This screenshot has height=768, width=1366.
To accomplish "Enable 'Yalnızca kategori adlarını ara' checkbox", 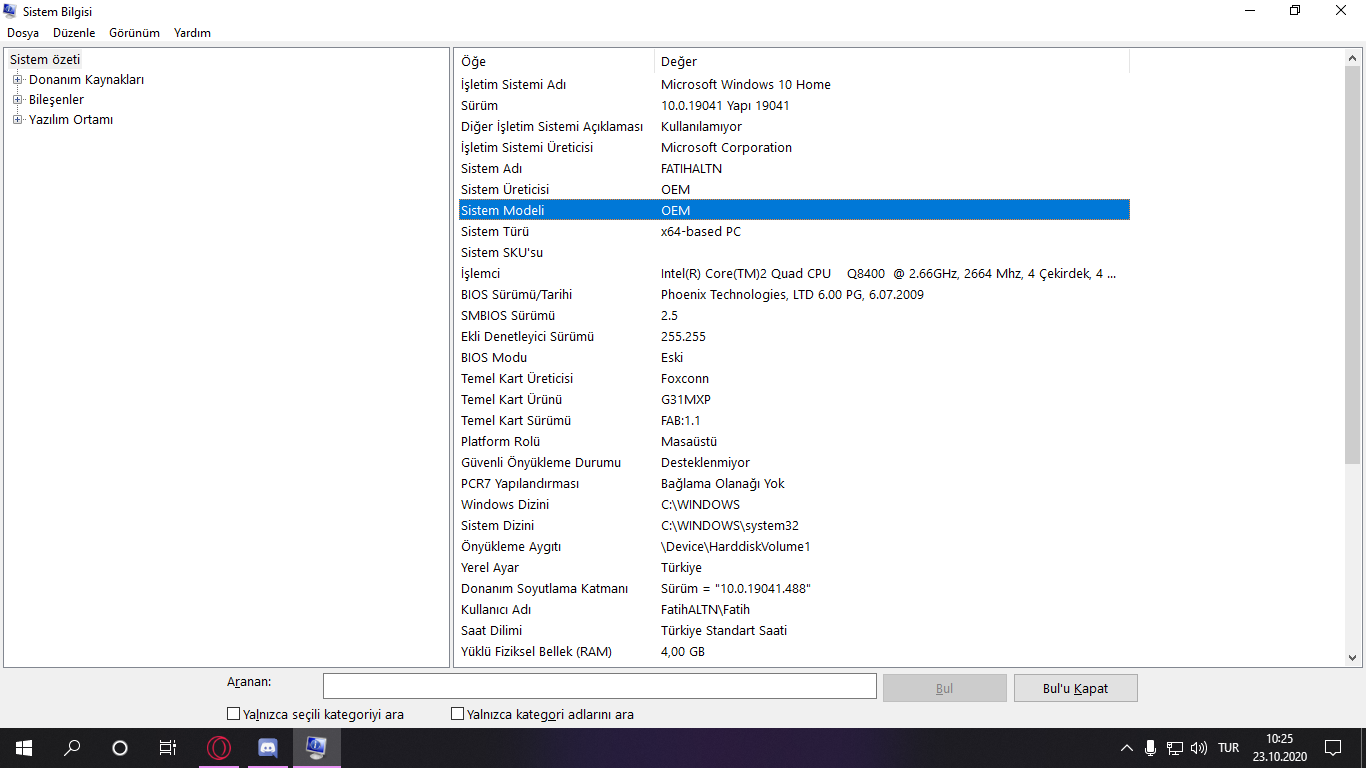I will point(458,714).
